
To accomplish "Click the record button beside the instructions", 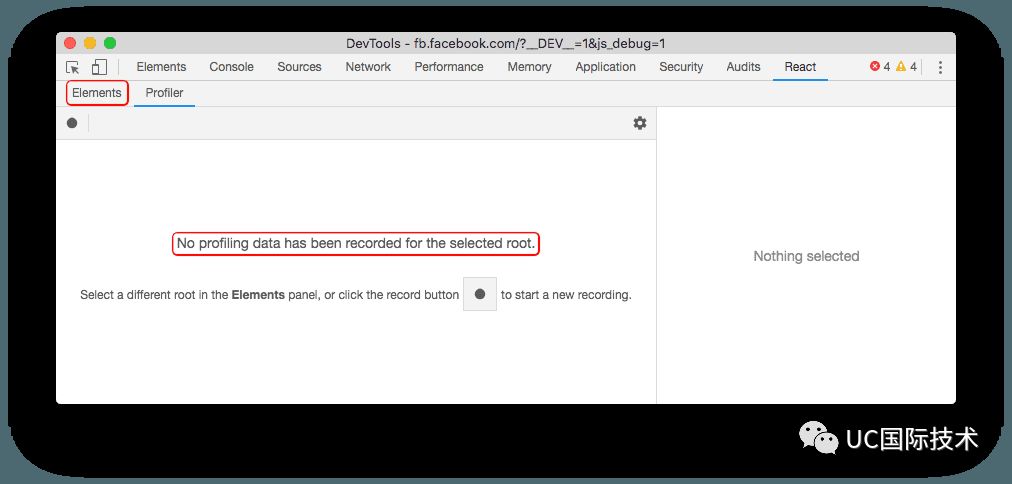I will (x=480, y=294).
